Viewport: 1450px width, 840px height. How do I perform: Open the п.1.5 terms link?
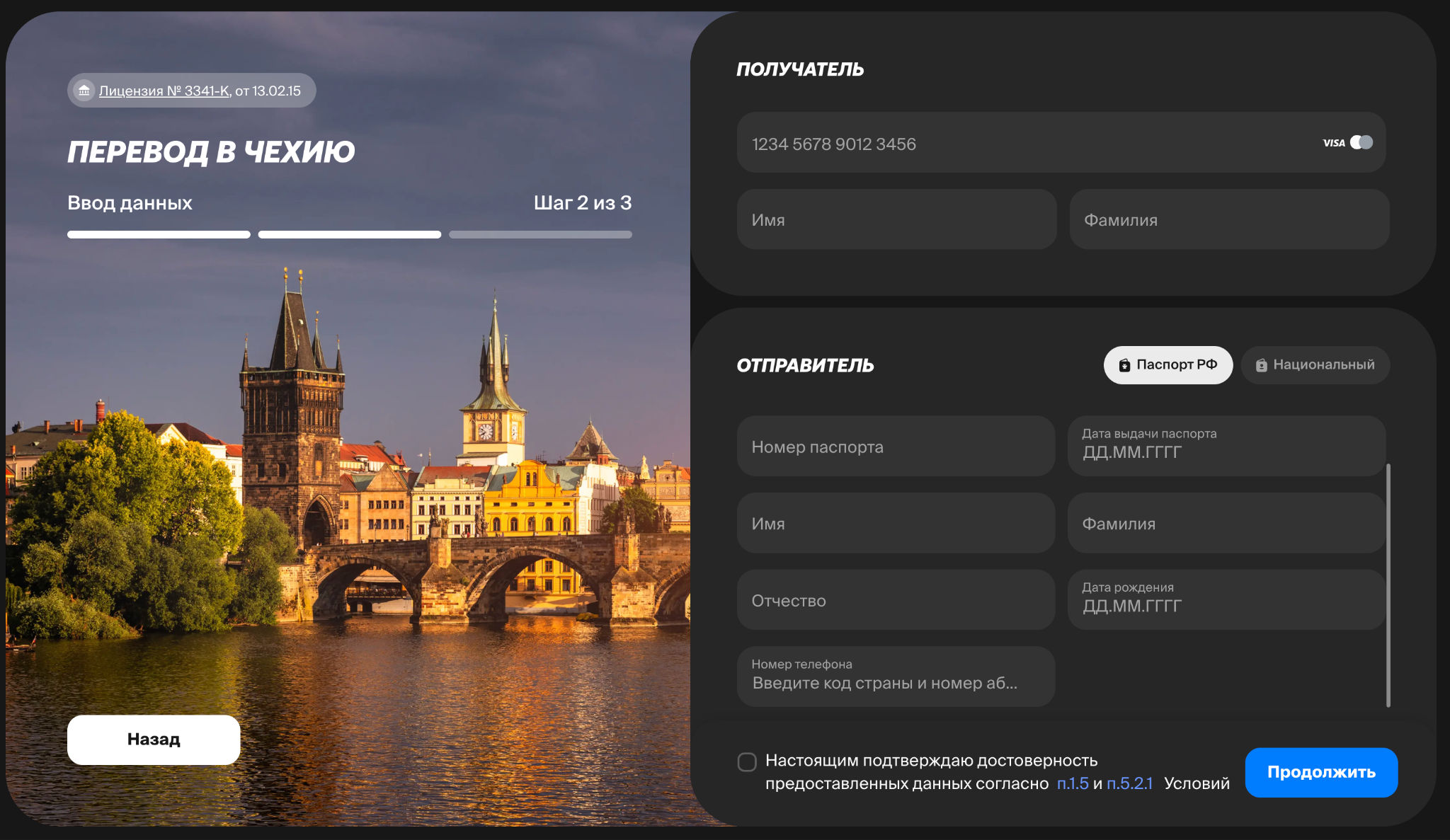tap(1072, 783)
